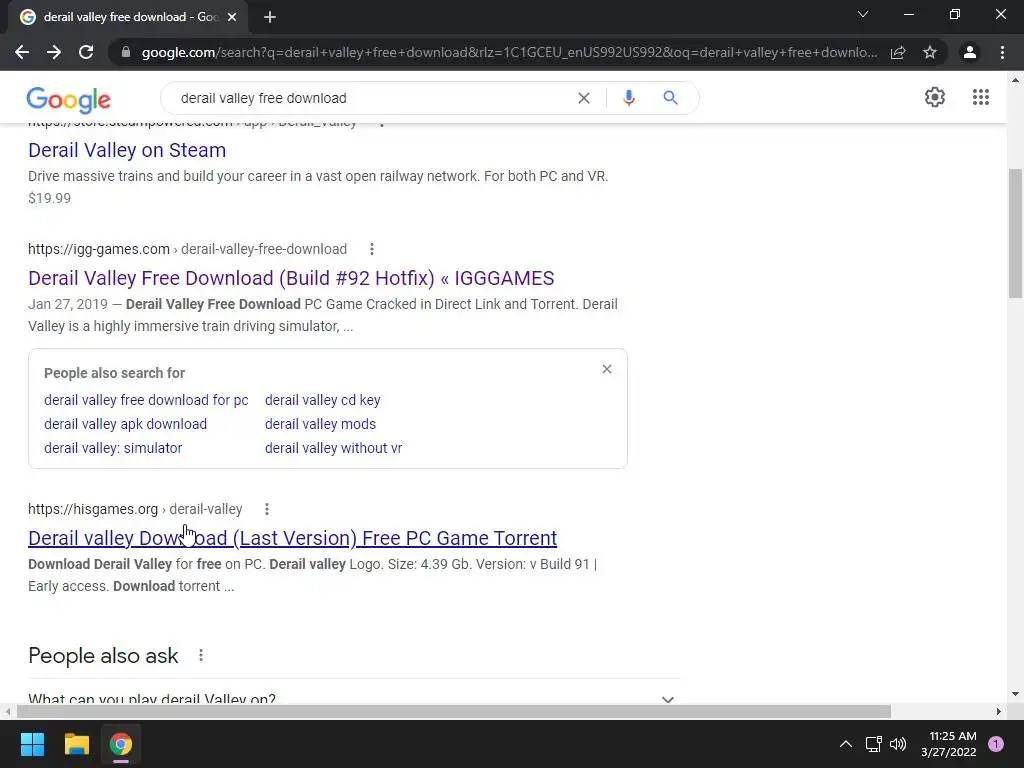Open the Google apps grid
Screen dimensions: 1024x768
(980, 97)
